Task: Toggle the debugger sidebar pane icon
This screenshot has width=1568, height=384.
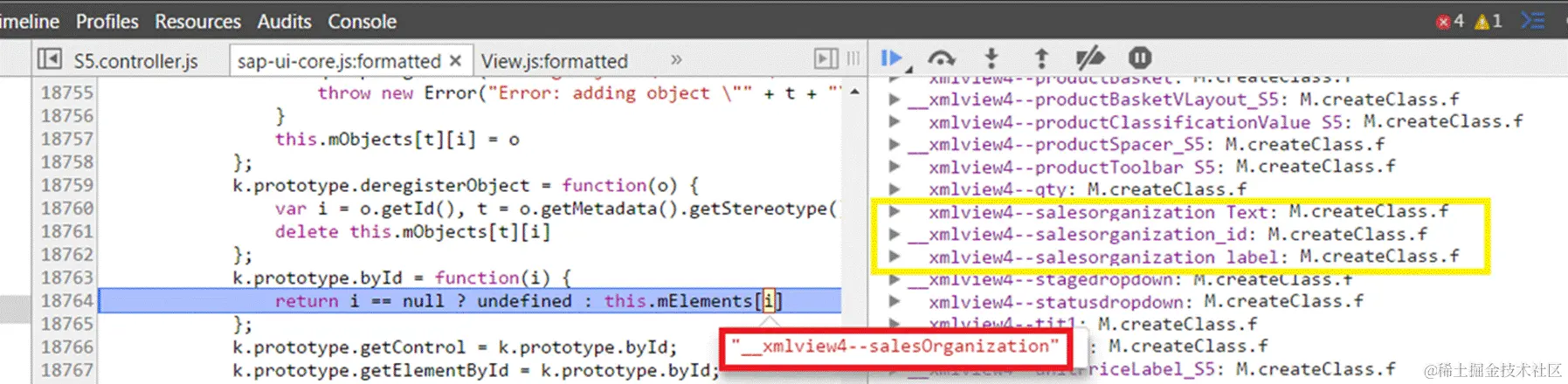Action: coord(825,59)
